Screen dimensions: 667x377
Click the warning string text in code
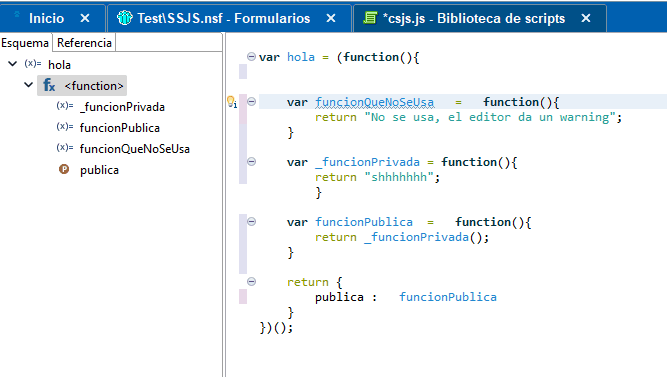pos(490,117)
